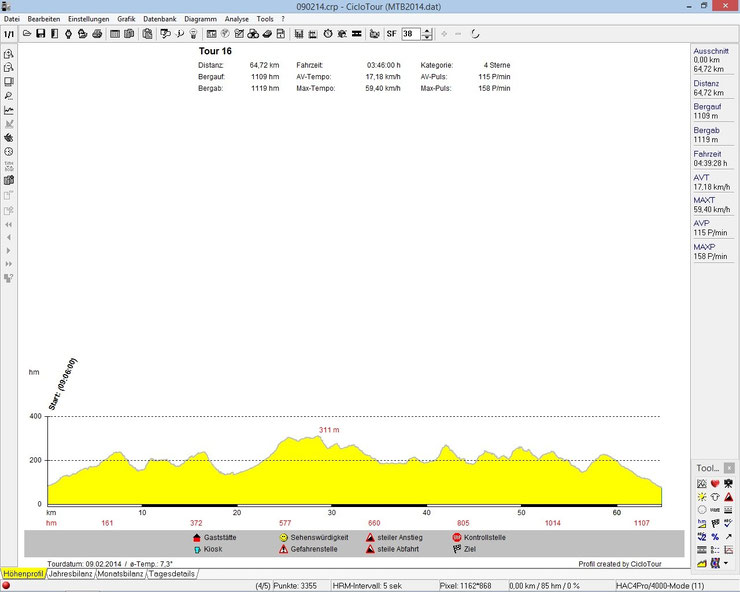Click the Tourdatum: 09.02.2014 text
This screenshot has width=740, height=592.
pyautogui.click(x=84, y=564)
